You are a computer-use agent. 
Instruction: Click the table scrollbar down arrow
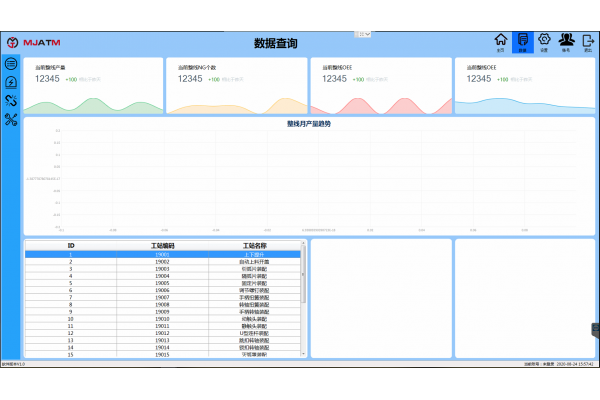tap(303, 354)
